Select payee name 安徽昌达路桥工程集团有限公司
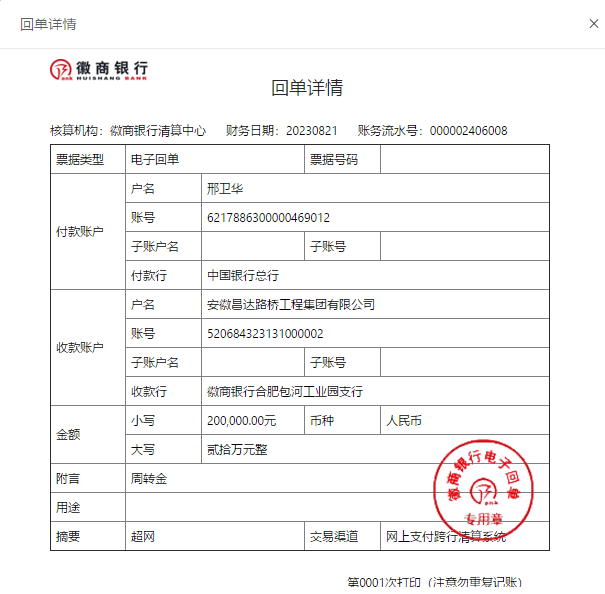 click(291, 304)
